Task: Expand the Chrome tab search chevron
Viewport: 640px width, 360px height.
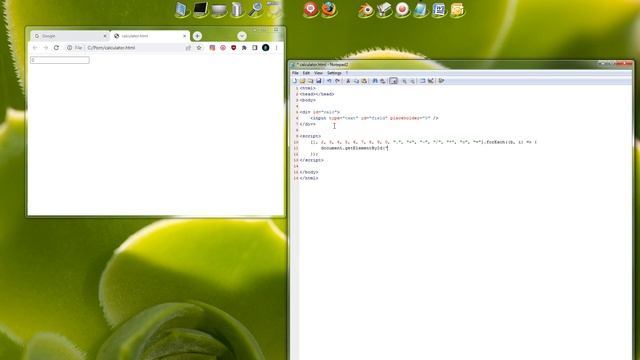Action: pos(242,36)
